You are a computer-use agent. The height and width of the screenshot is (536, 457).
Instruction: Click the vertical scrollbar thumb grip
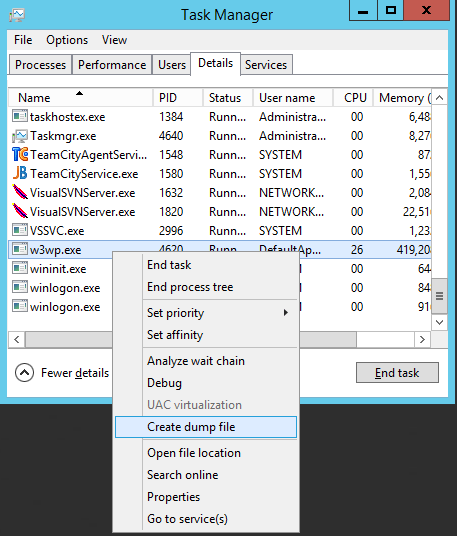tap(440, 296)
